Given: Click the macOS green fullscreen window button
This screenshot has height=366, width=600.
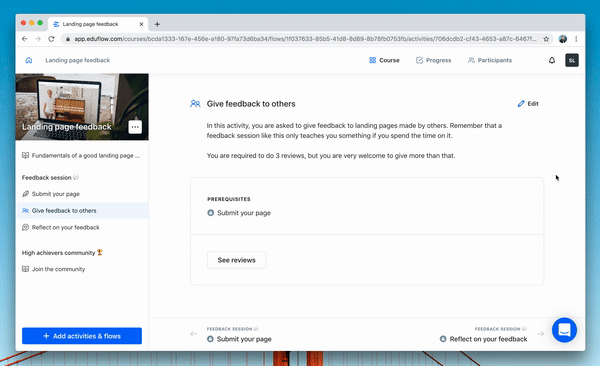Looking at the screenshot, I should [40, 23].
